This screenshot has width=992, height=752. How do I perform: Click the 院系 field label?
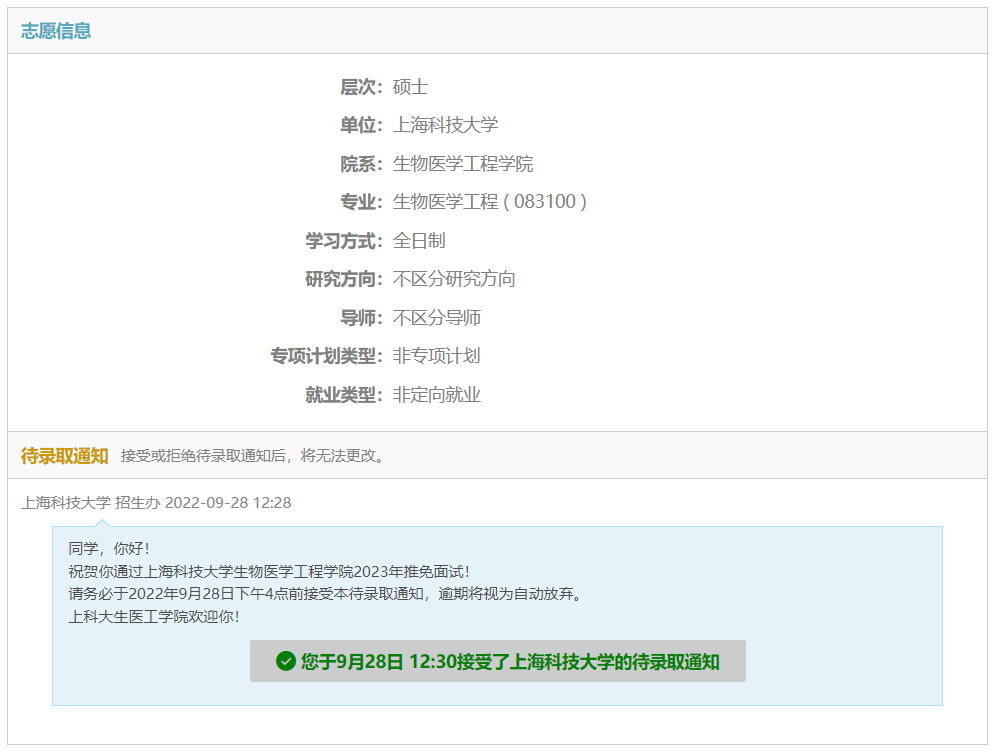pyautogui.click(x=361, y=164)
